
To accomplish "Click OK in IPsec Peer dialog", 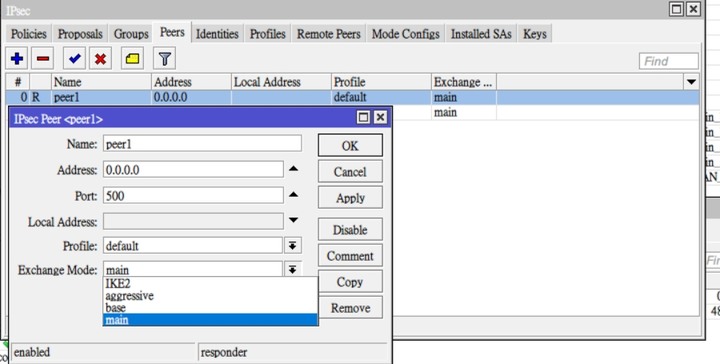I will (350, 146).
